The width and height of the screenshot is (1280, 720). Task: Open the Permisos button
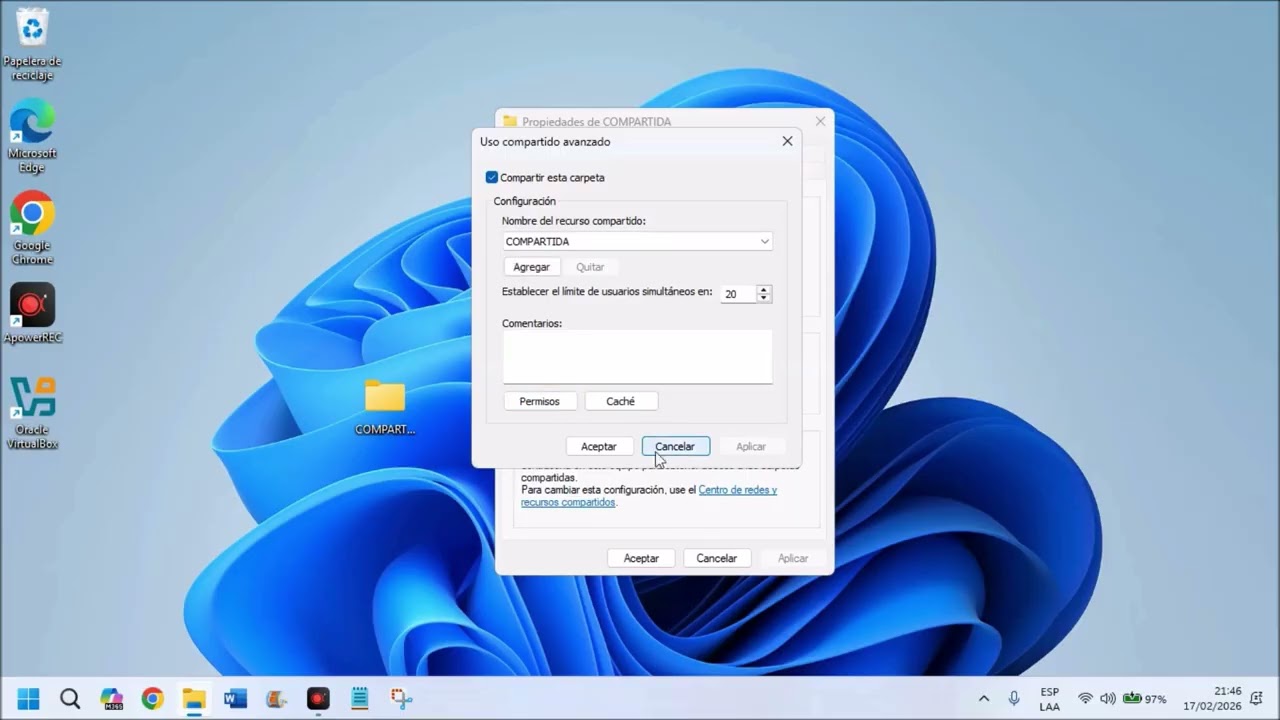(539, 401)
